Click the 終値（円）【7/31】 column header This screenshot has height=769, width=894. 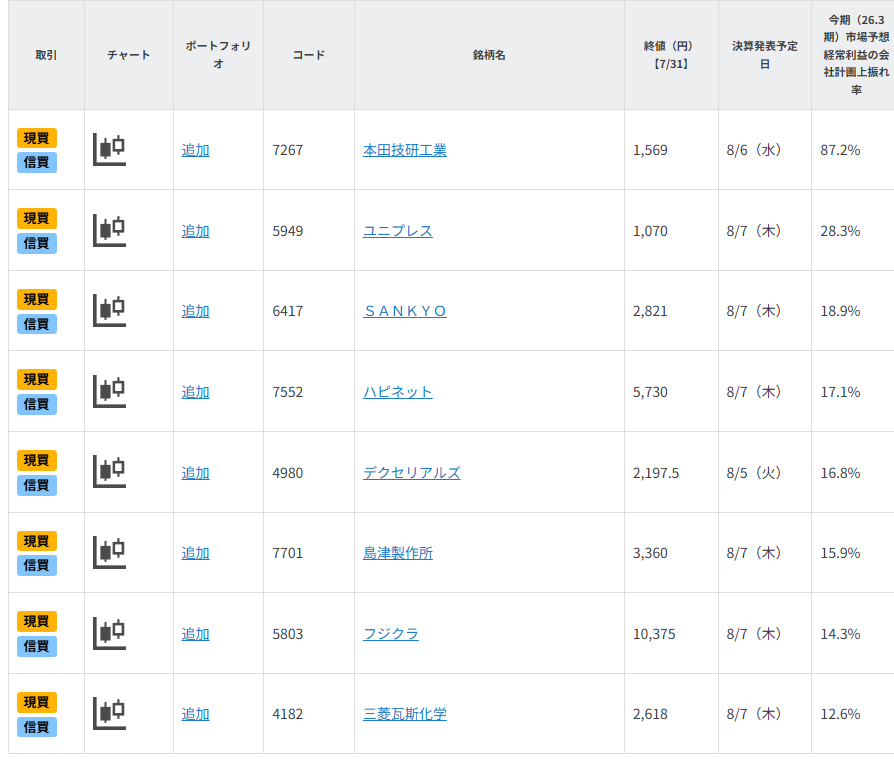(x=671, y=55)
